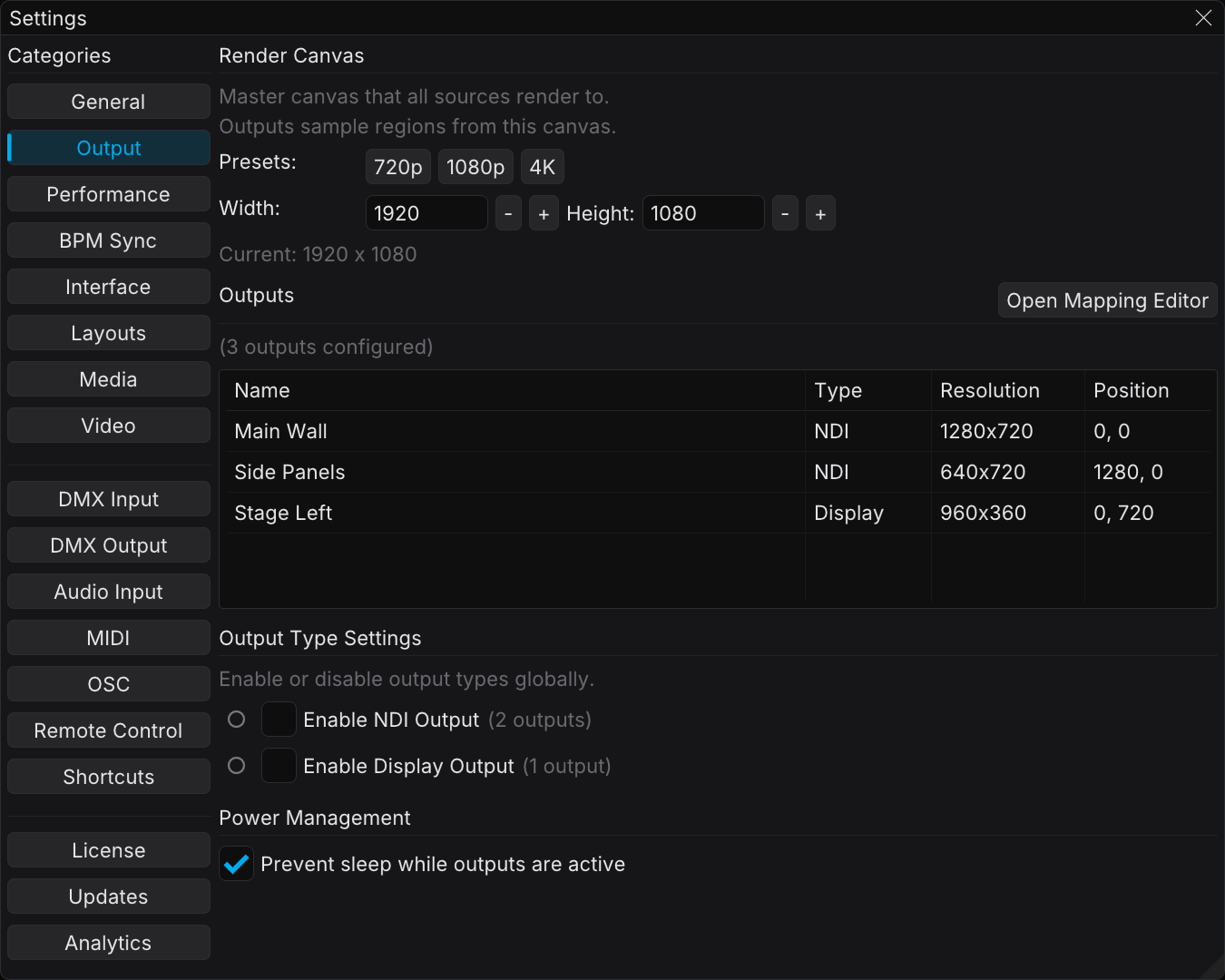The image size is (1225, 980).
Task: Open the Analytics category
Action: (x=109, y=943)
